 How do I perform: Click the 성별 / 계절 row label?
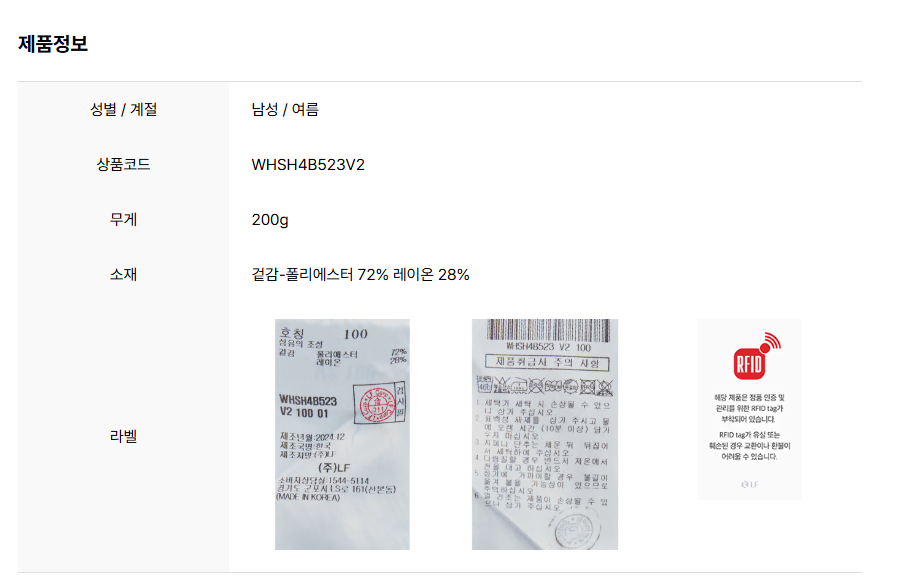pyautogui.click(x=123, y=109)
